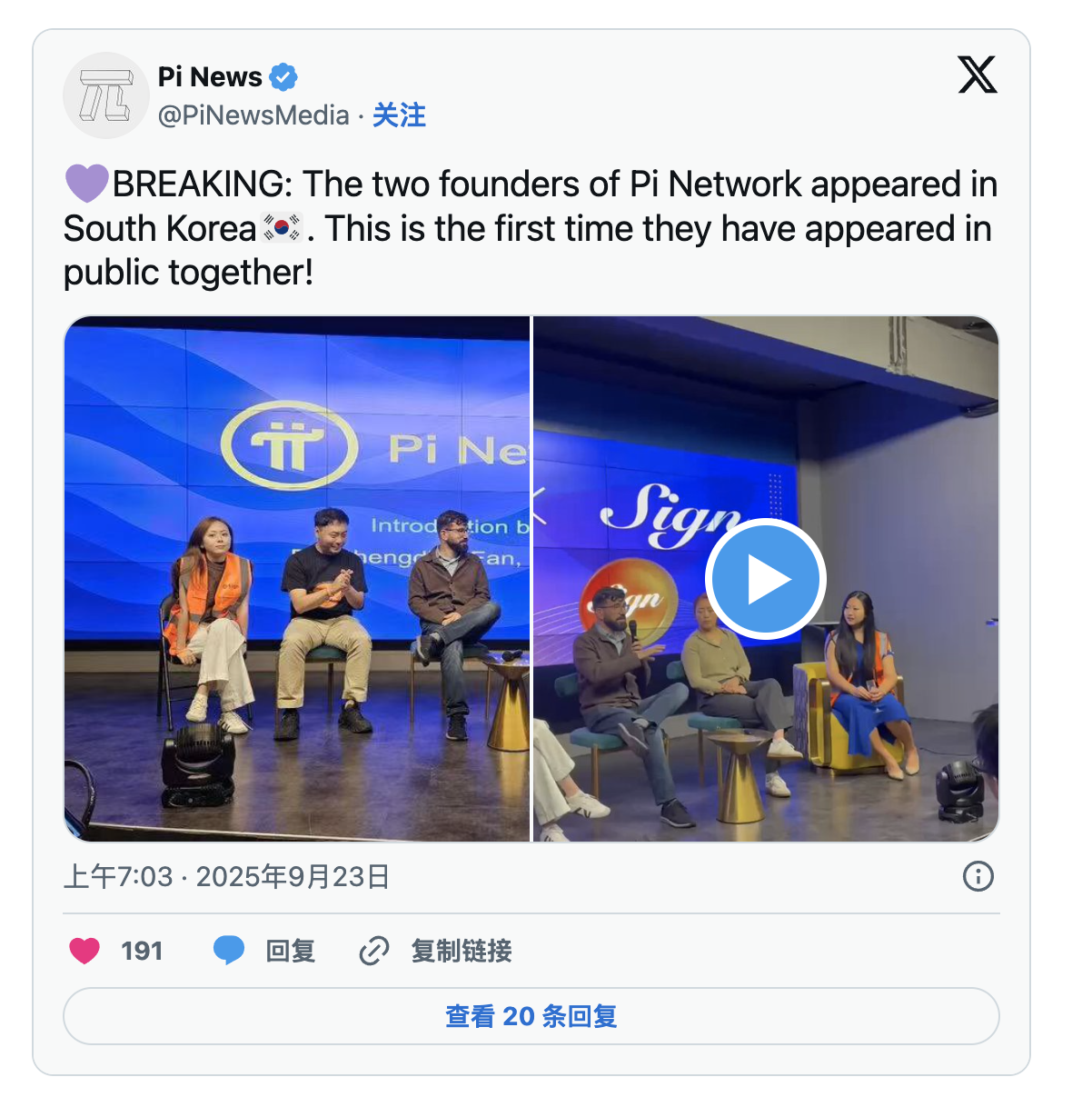Open the Pi News profile avatar
Screen dimensions: 1092x1107
coord(106,95)
